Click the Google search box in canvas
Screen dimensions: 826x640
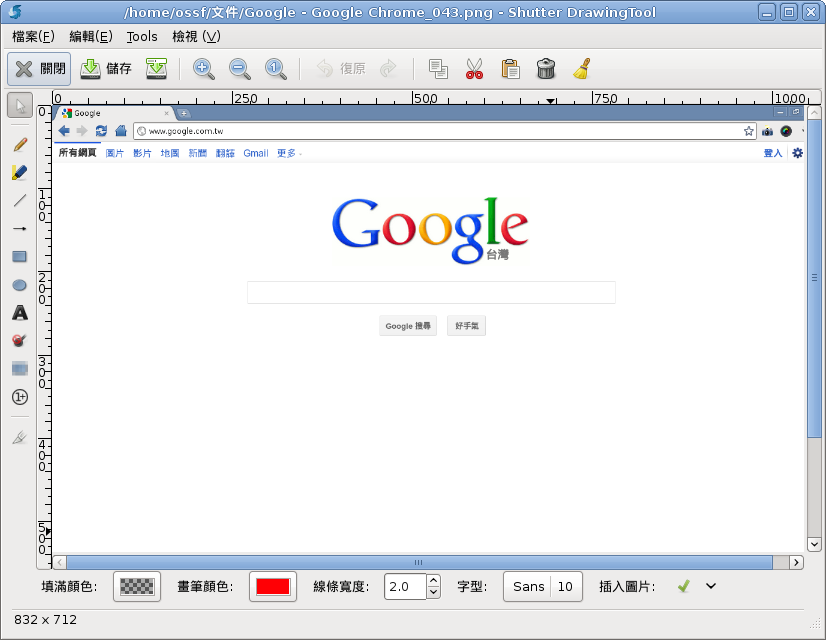tap(431, 292)
